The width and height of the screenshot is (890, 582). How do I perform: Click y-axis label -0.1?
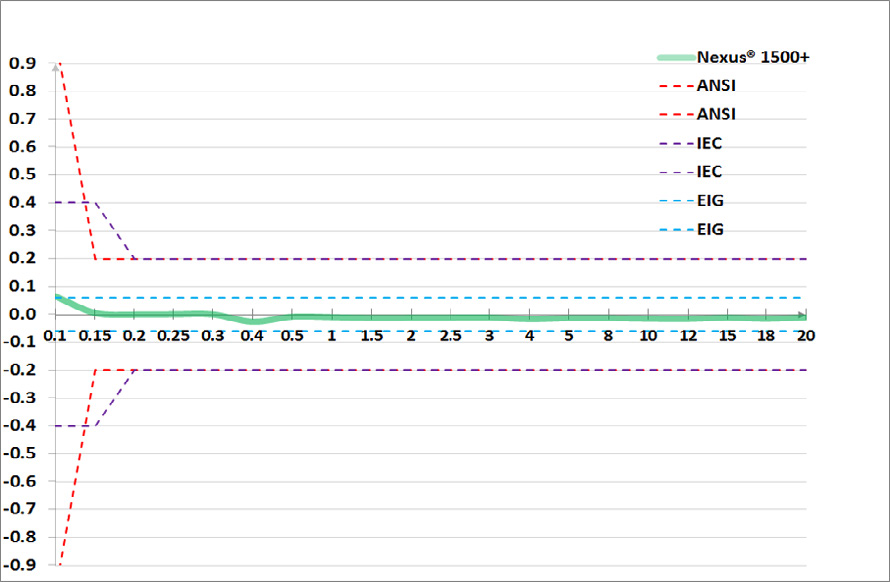(x=20, y=342)
